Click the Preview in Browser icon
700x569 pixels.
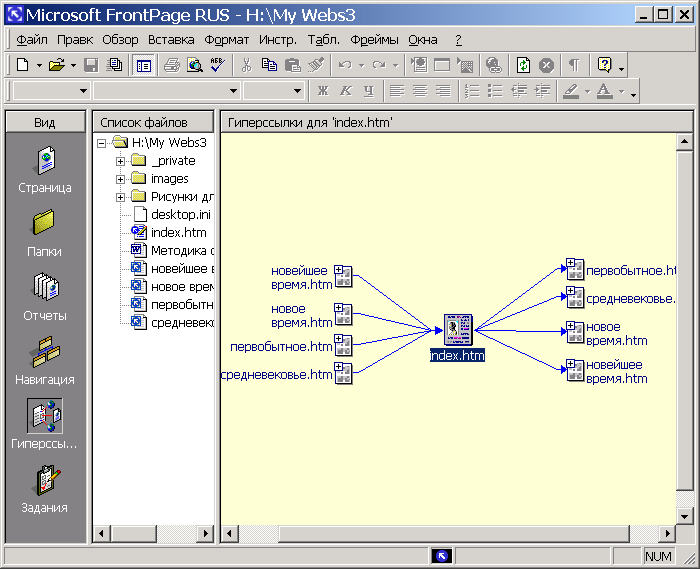pyautogui.click(x=195, y=65)
